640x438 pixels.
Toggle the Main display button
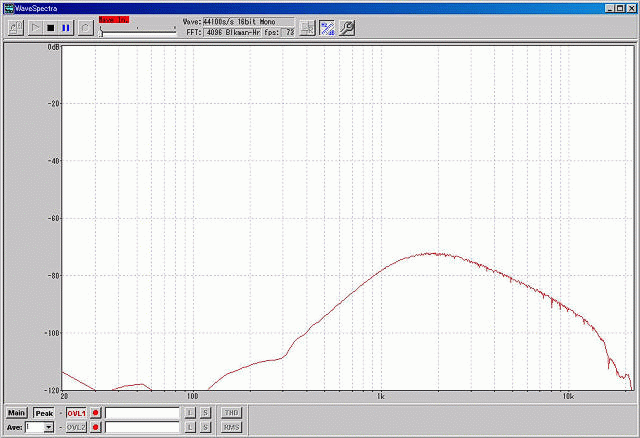click(x=16, y=412)
